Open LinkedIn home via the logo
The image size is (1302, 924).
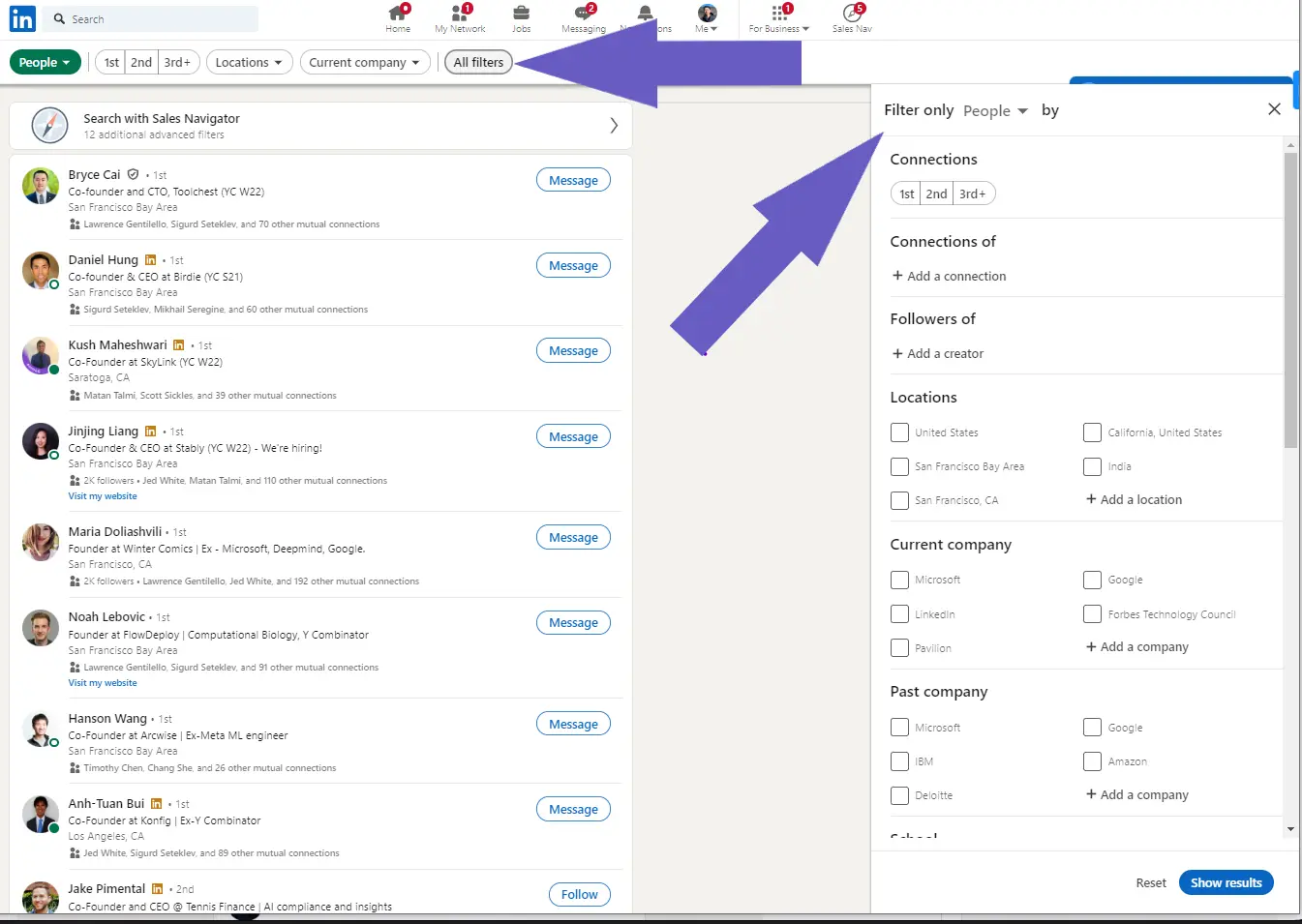click(x=22, y=18)
